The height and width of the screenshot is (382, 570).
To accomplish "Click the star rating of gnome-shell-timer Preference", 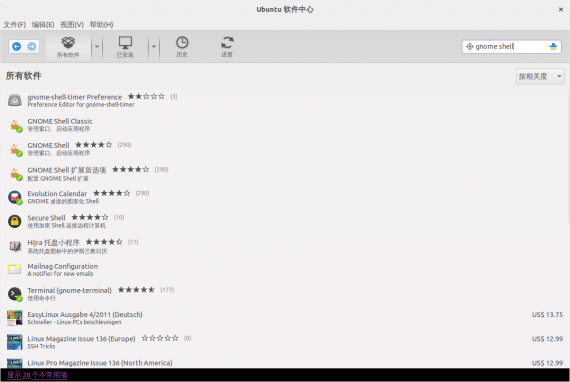I will pos(146,96).
